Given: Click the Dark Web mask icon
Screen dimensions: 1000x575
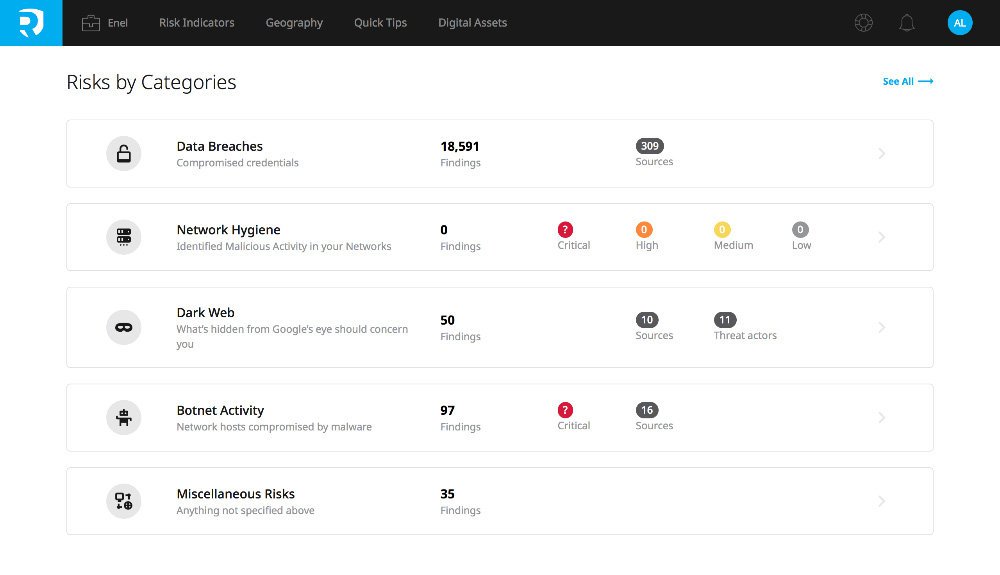Looking at the screenshot, I should click(124, 327).
